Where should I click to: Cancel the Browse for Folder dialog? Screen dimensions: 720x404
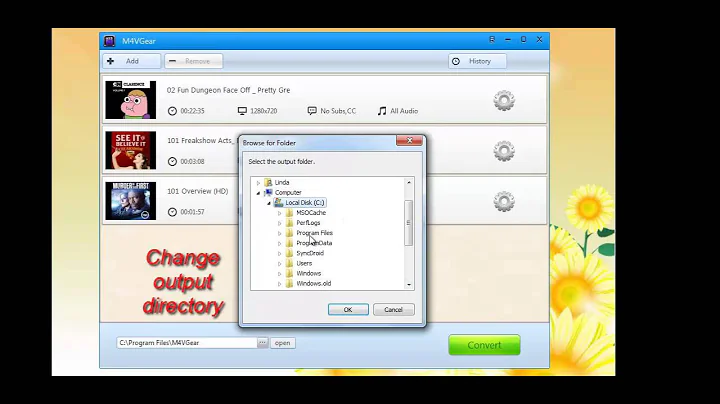[x=394, y=310]
